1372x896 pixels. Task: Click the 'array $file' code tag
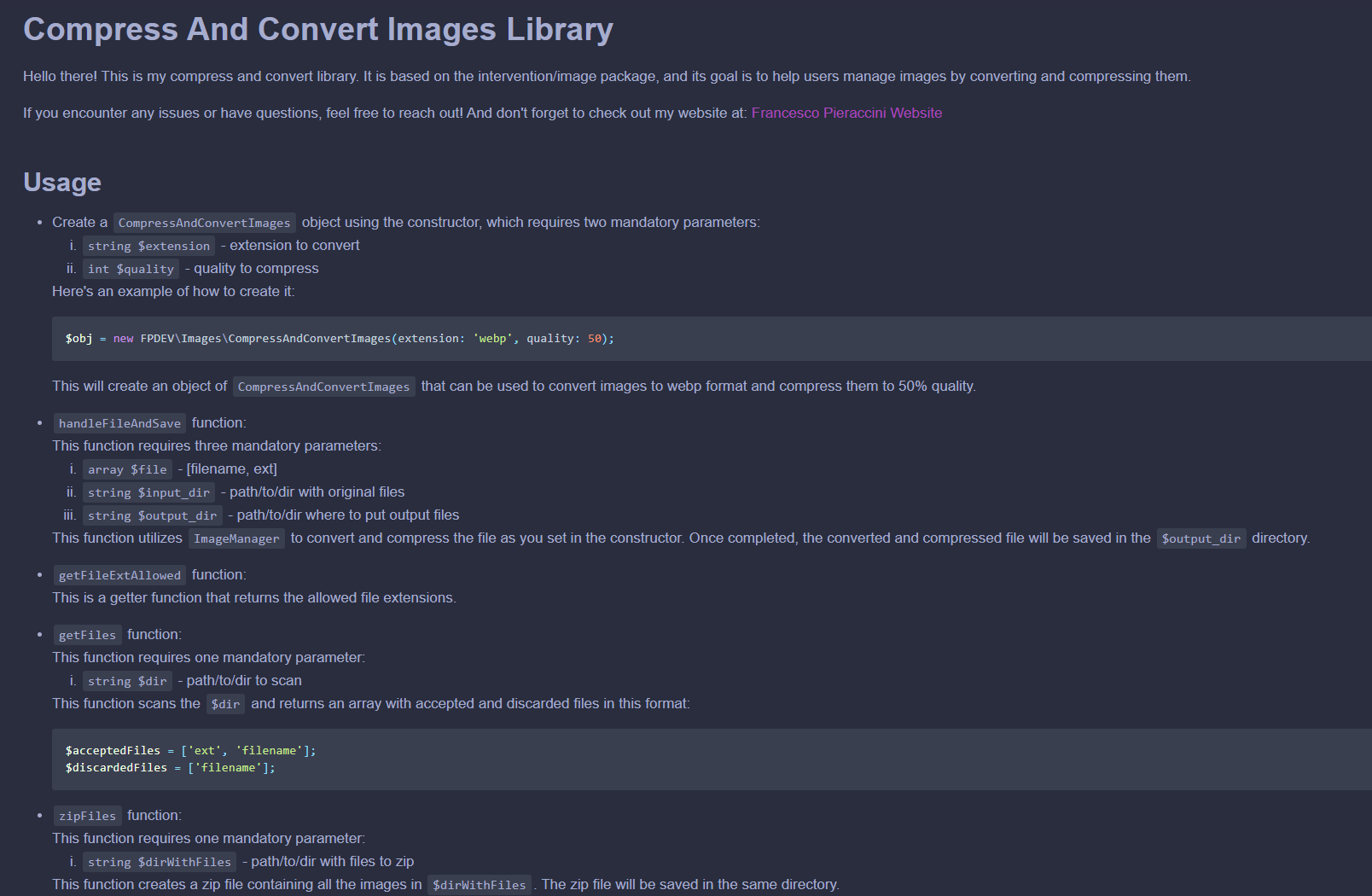click(127, 469)
